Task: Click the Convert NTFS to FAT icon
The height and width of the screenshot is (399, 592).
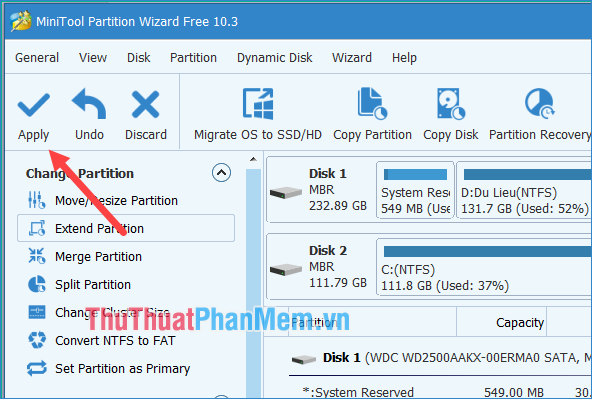Action: [x=37, y=340]
